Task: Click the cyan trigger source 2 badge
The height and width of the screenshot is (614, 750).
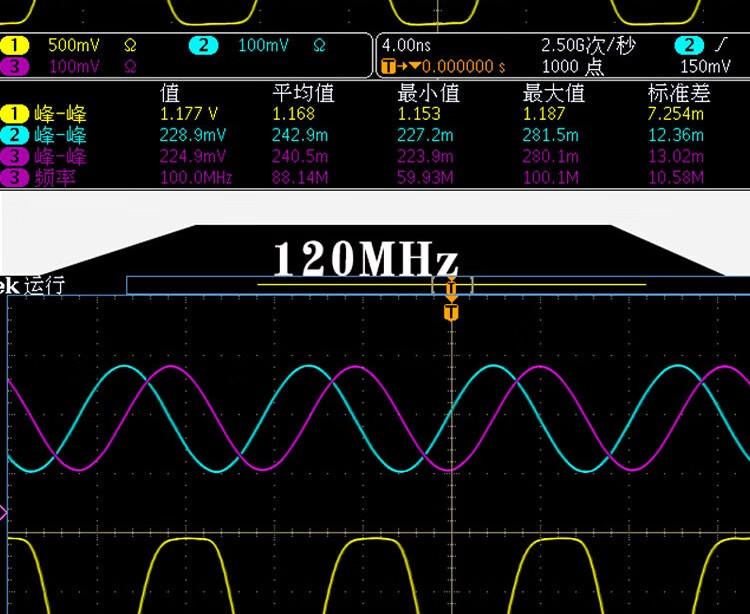Action: point(689,45)
